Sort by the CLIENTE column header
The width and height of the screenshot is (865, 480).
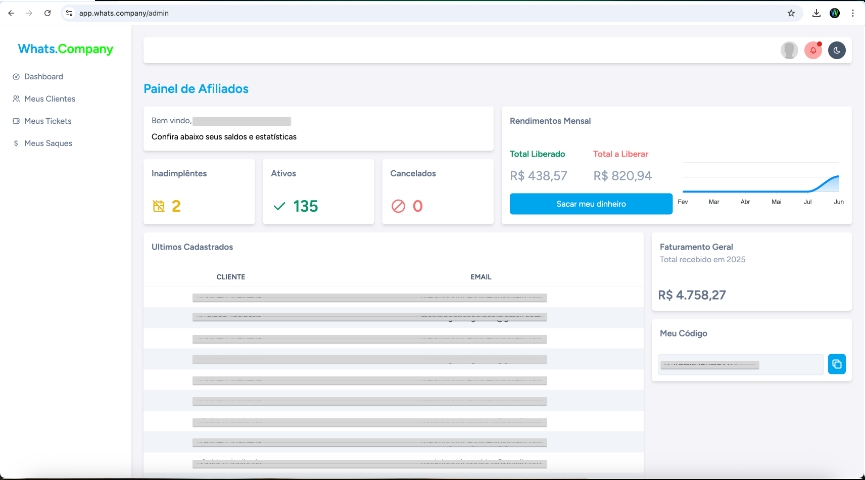pos(230,277)
